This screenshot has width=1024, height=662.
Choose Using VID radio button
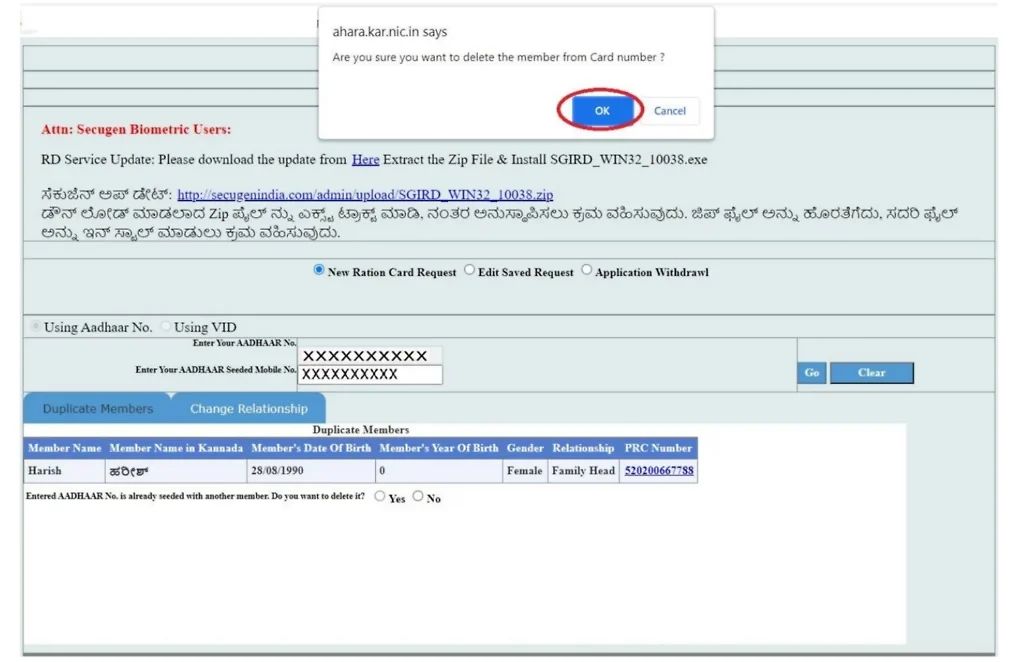[x=165, y=326]
